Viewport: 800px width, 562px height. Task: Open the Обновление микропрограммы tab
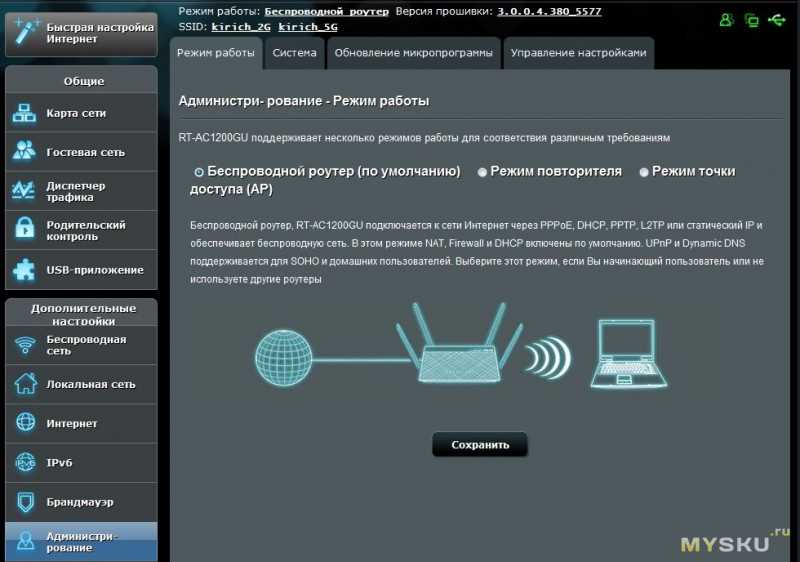click(414, 53)
